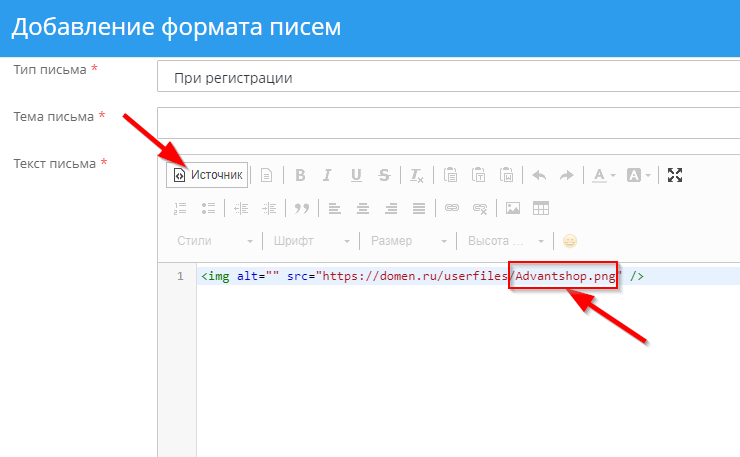Click the remove formatting icon
This screenshot has width=740, height=457.
(x=417, y=175)
